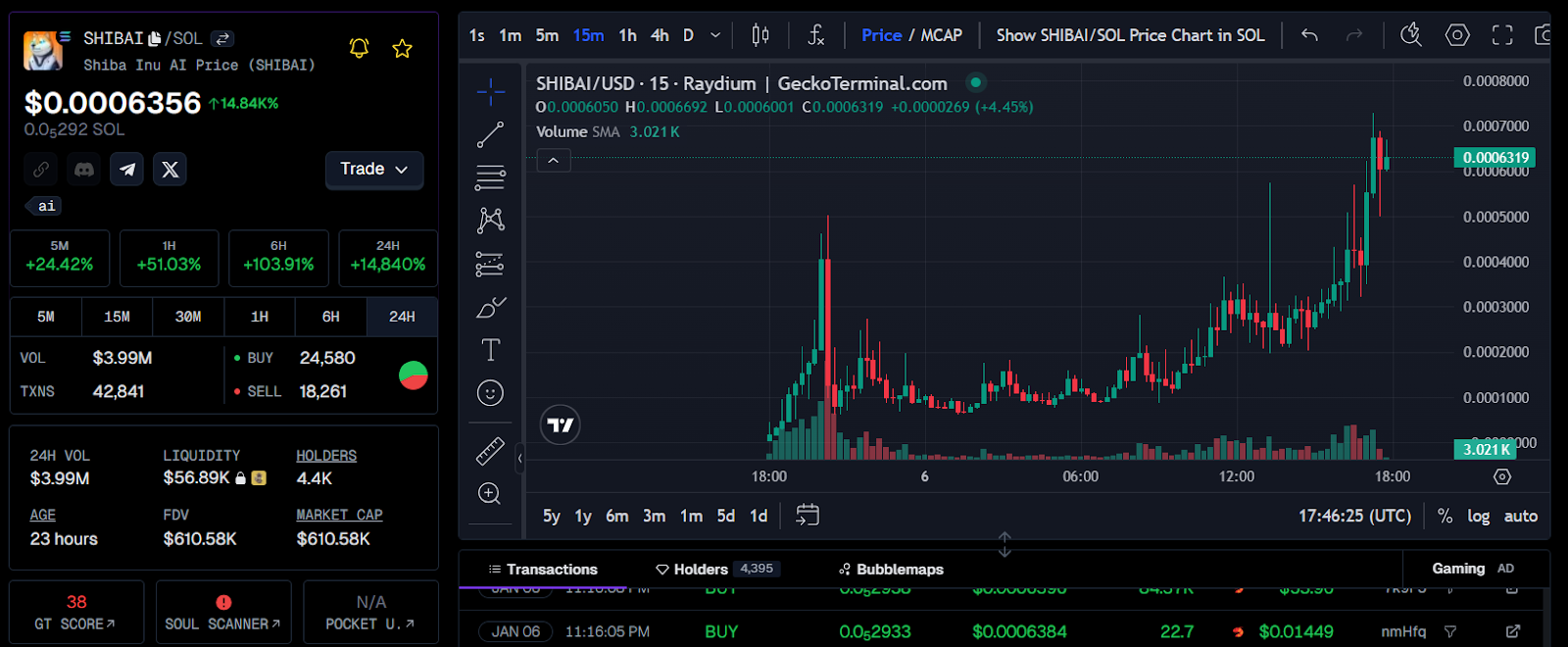Open the Soul Scanner report

point(223,612)
